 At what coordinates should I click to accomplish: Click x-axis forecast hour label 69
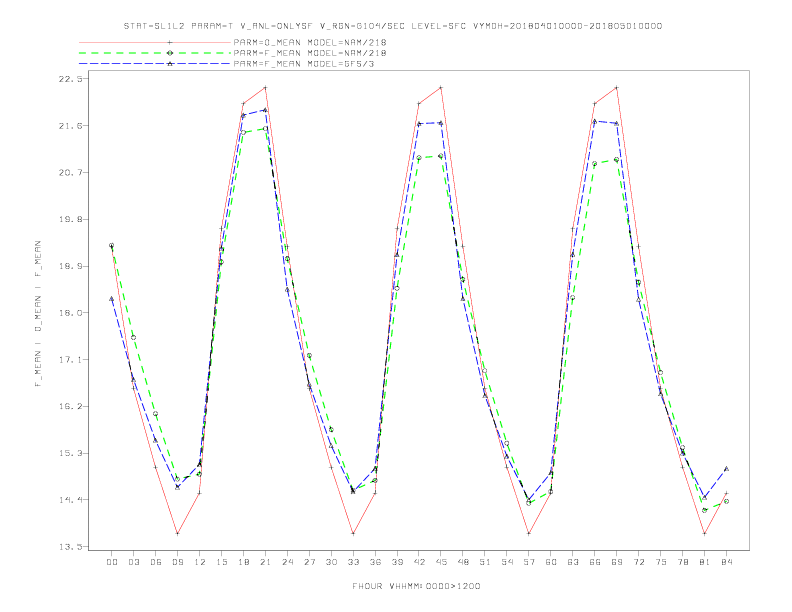coord(617,562)
